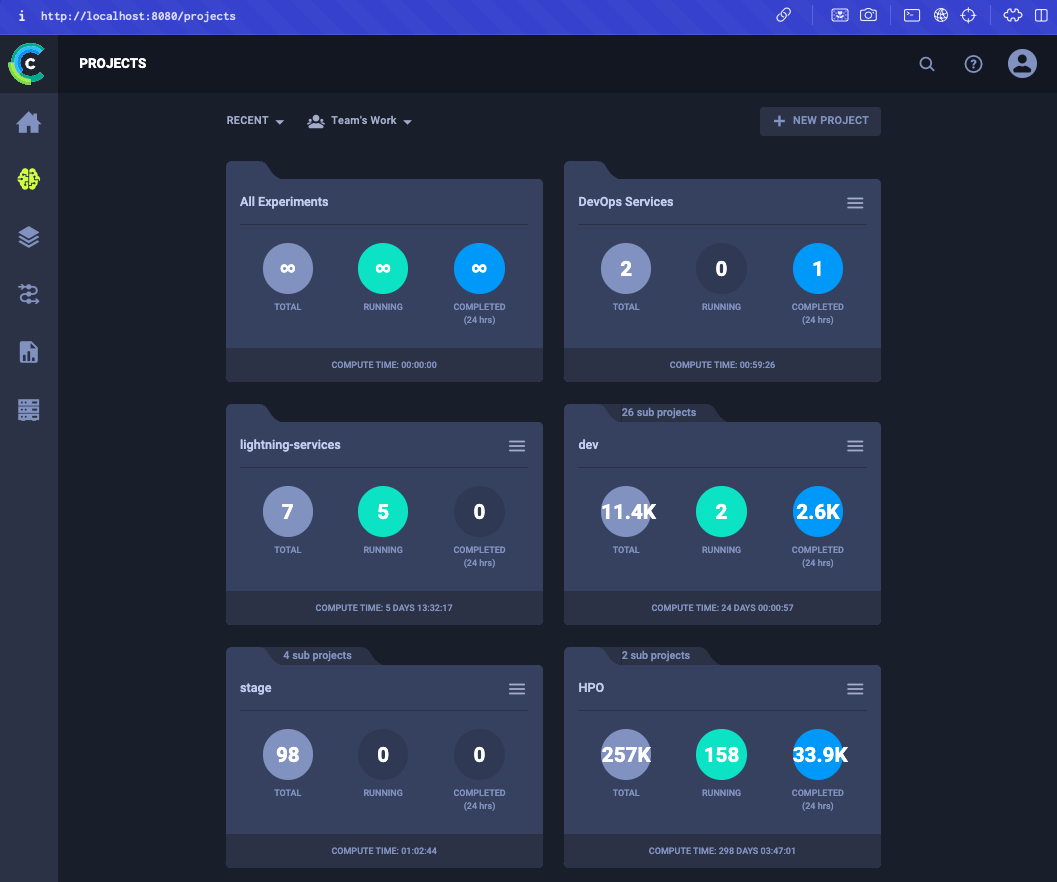The width and height of the screenshot is (1057, 882).
Task: Click the All Experiments running infinity circle
Action: click(x=383, y=268)
